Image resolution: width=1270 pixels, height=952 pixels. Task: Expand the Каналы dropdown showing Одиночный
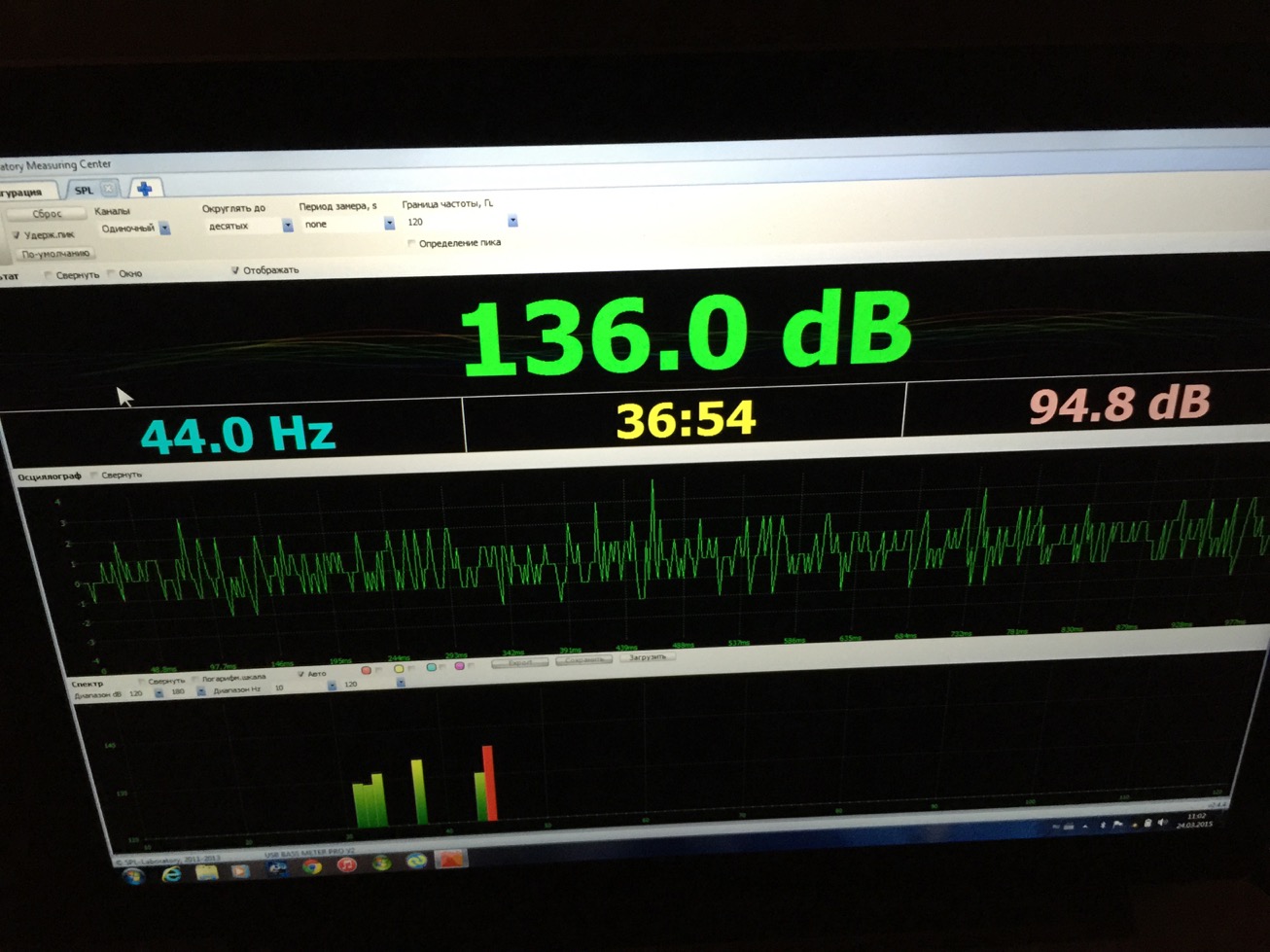pyautogui.click(x=165, y=229)
